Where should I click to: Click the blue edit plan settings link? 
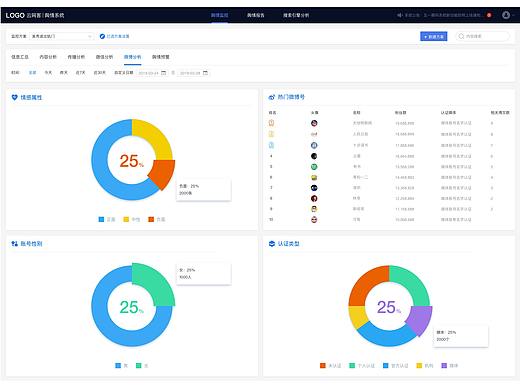tap(118, 36)
